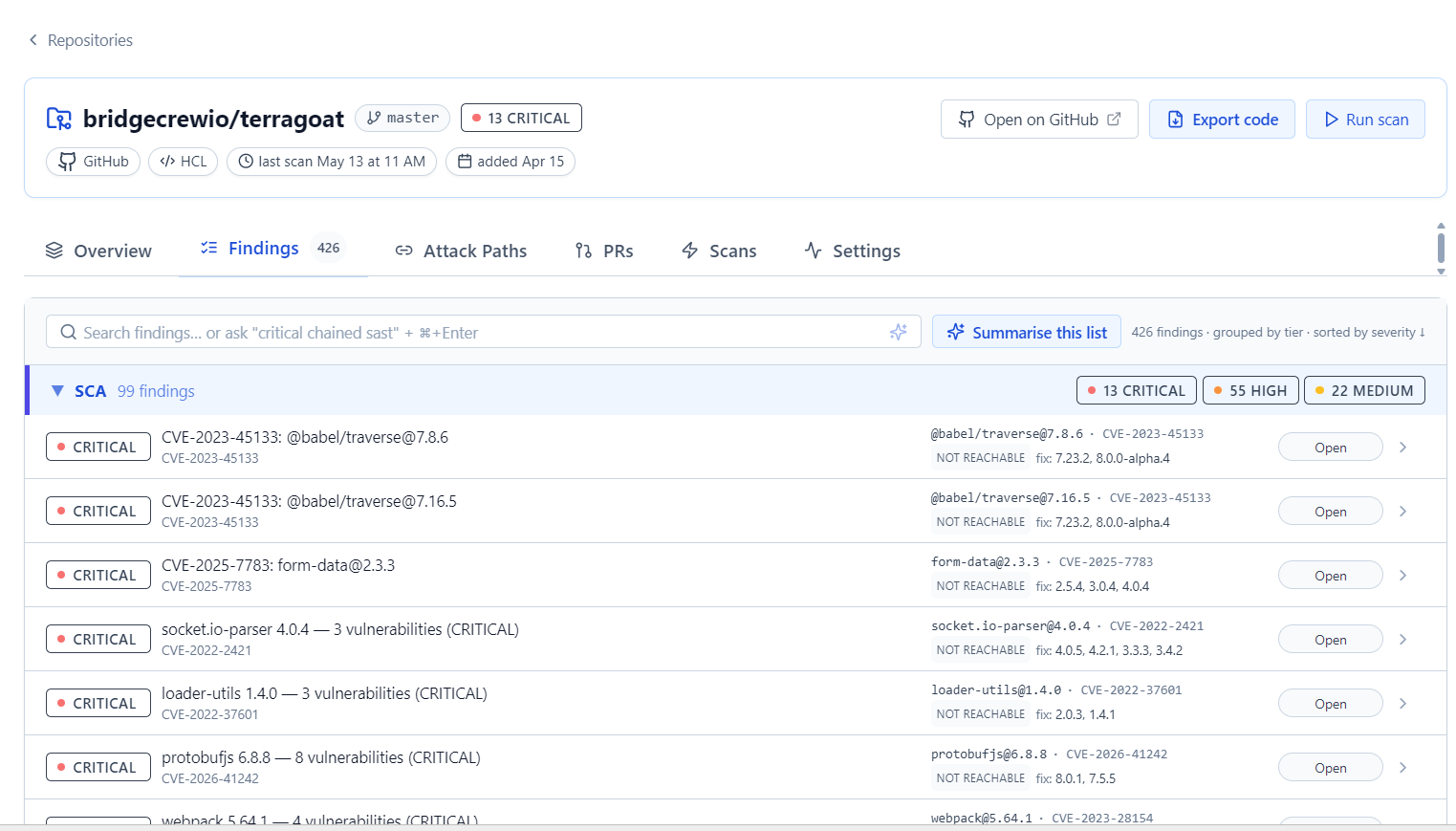Image resolution: width=1456 pixels, height=831 pixels.
Task: Expand chevron of loader-utils row
Action: click(1402, 703)
